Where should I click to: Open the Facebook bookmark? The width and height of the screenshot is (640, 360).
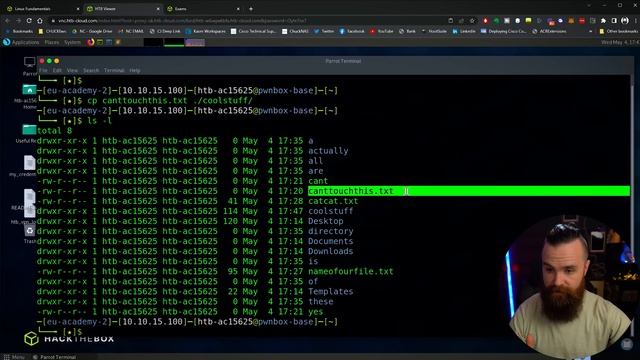tap(352, 31)
